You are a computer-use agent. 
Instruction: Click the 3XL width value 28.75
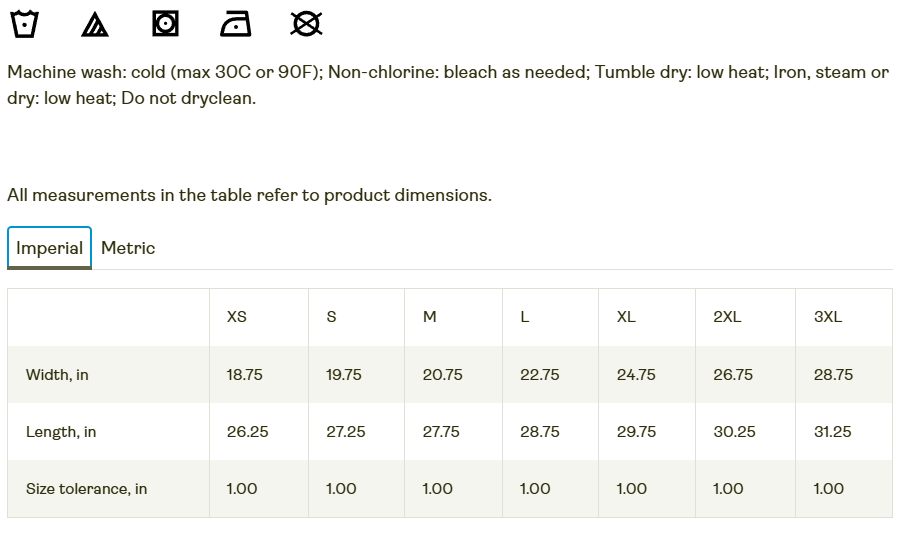point(833,375)
